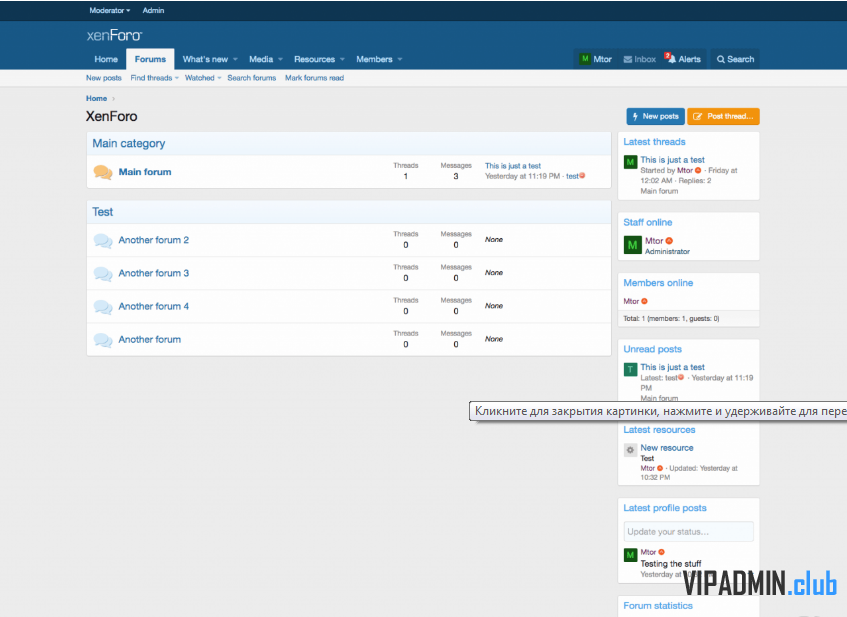The height and width of the screenshot is (617, 847).
Task: Click the Search magnifier icon
Action: click(x=721, y=59)
